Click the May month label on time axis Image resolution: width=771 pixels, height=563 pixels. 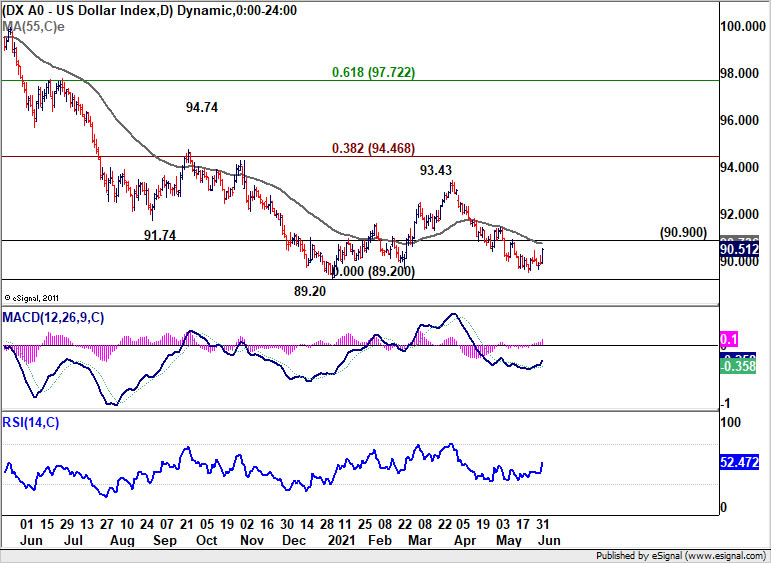[x=508, y=540]
